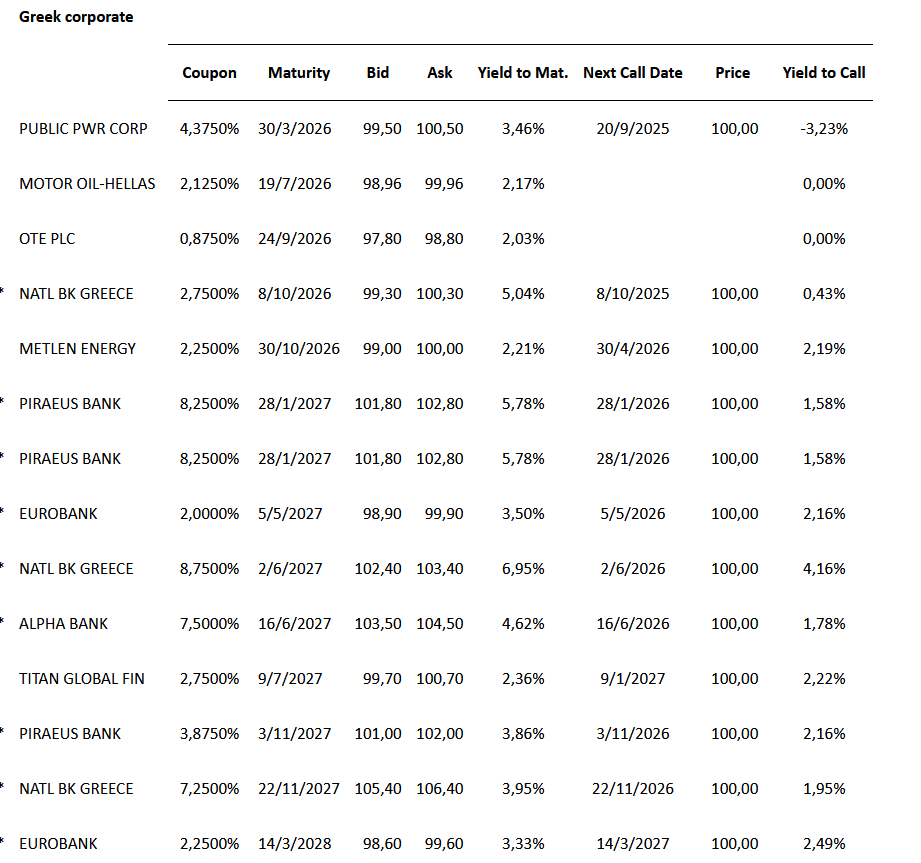Image resolution: width=921 pixels, height=863 pixels.
Task: Select Eurobank maturing 14/3/2028
Action: [59, 844]
